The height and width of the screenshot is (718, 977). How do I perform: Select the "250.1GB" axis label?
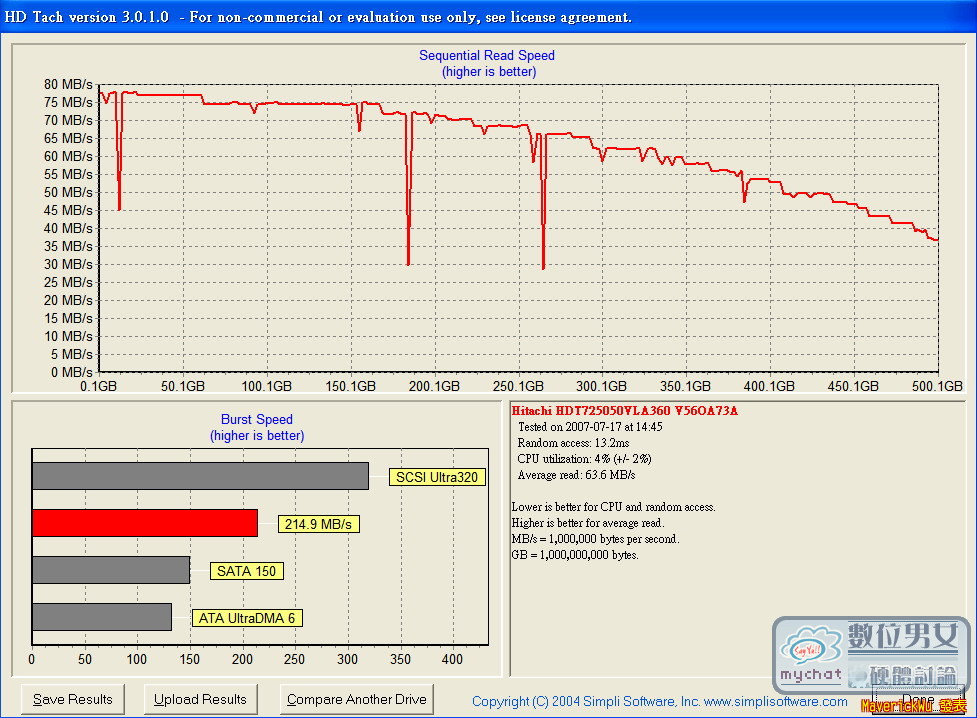pos(518,386)
